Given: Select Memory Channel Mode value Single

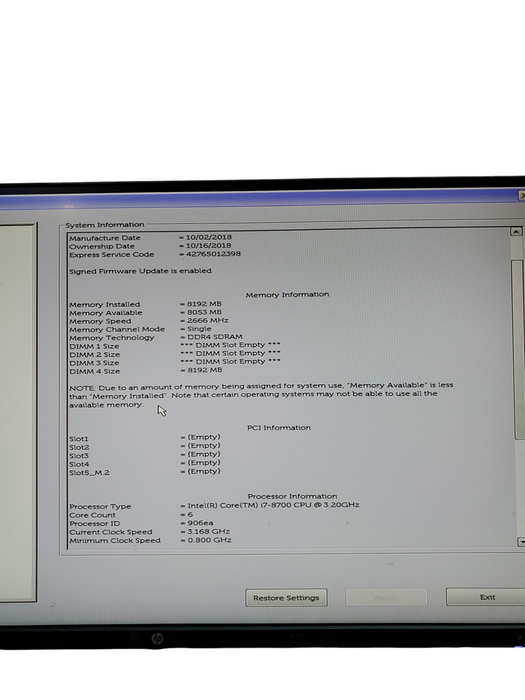Looking at the screenshot, I should (x=199, y=329).
